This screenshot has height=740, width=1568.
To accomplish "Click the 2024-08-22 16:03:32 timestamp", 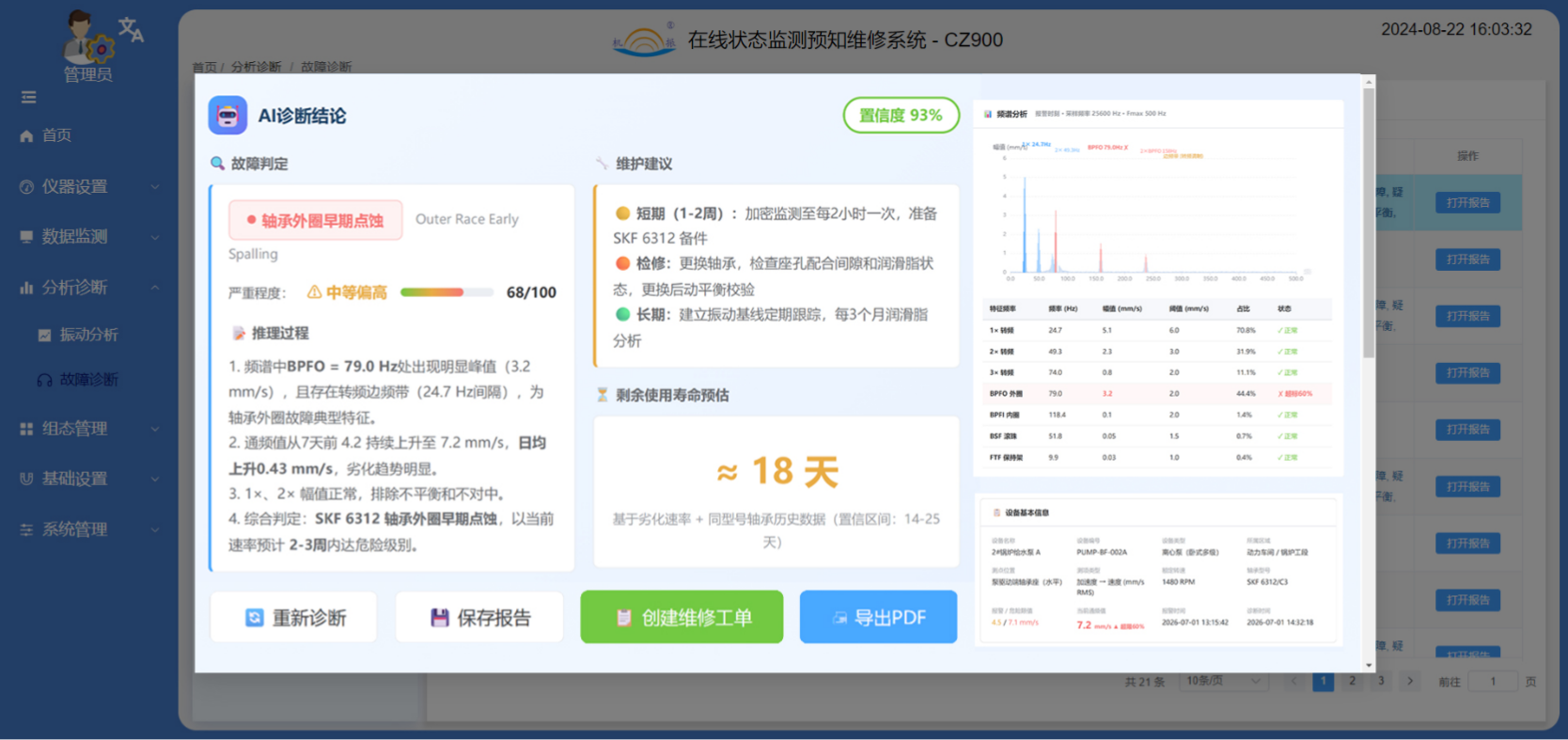I will (1456, 30).
